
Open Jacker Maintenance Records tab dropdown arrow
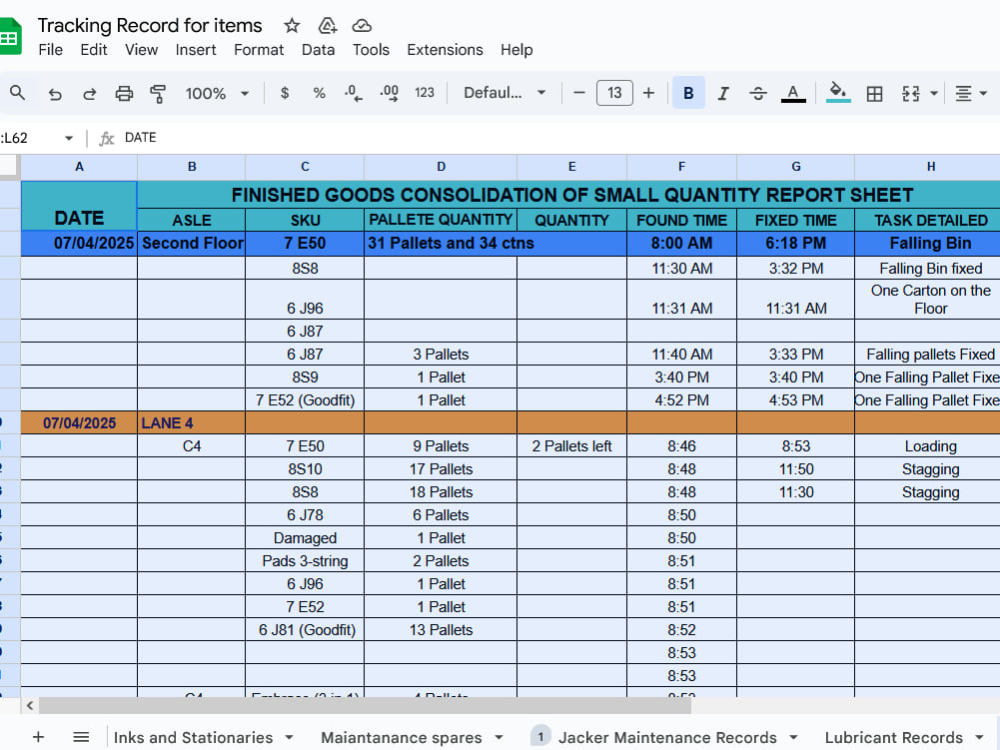pyautogui.click(x=793, y=737)
